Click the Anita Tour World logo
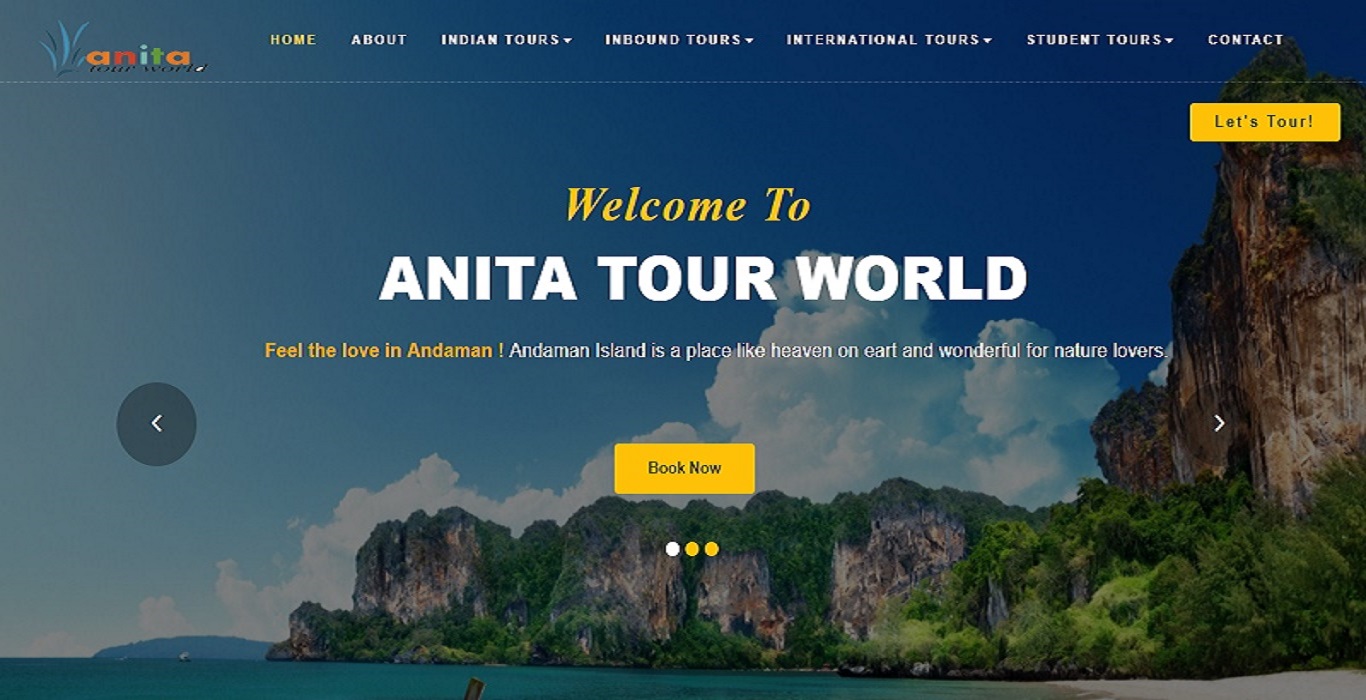This screenshot has width=1366, height=700. tap(123, 48)
